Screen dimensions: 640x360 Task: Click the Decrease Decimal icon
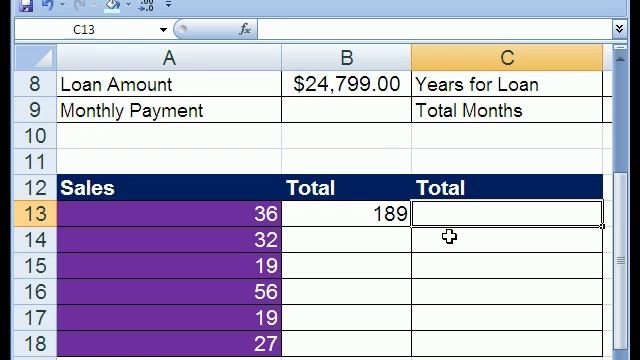point(146,5)
